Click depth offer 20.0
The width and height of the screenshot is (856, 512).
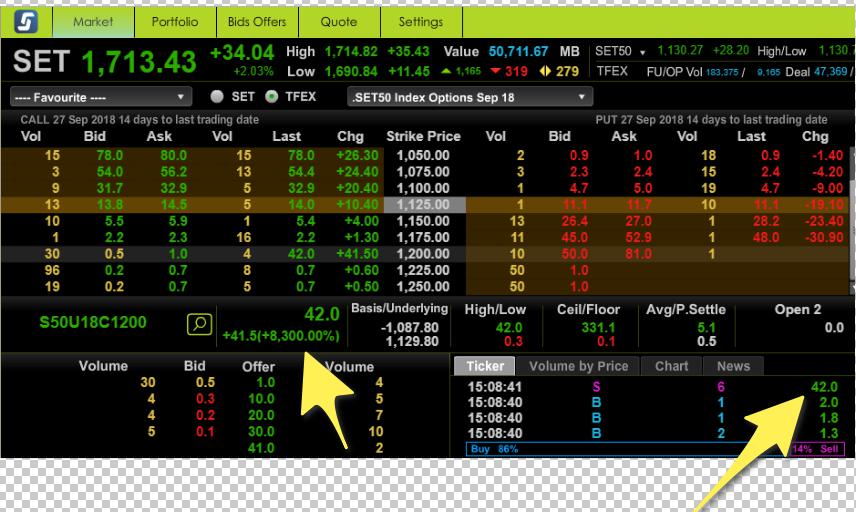[261, 415]
